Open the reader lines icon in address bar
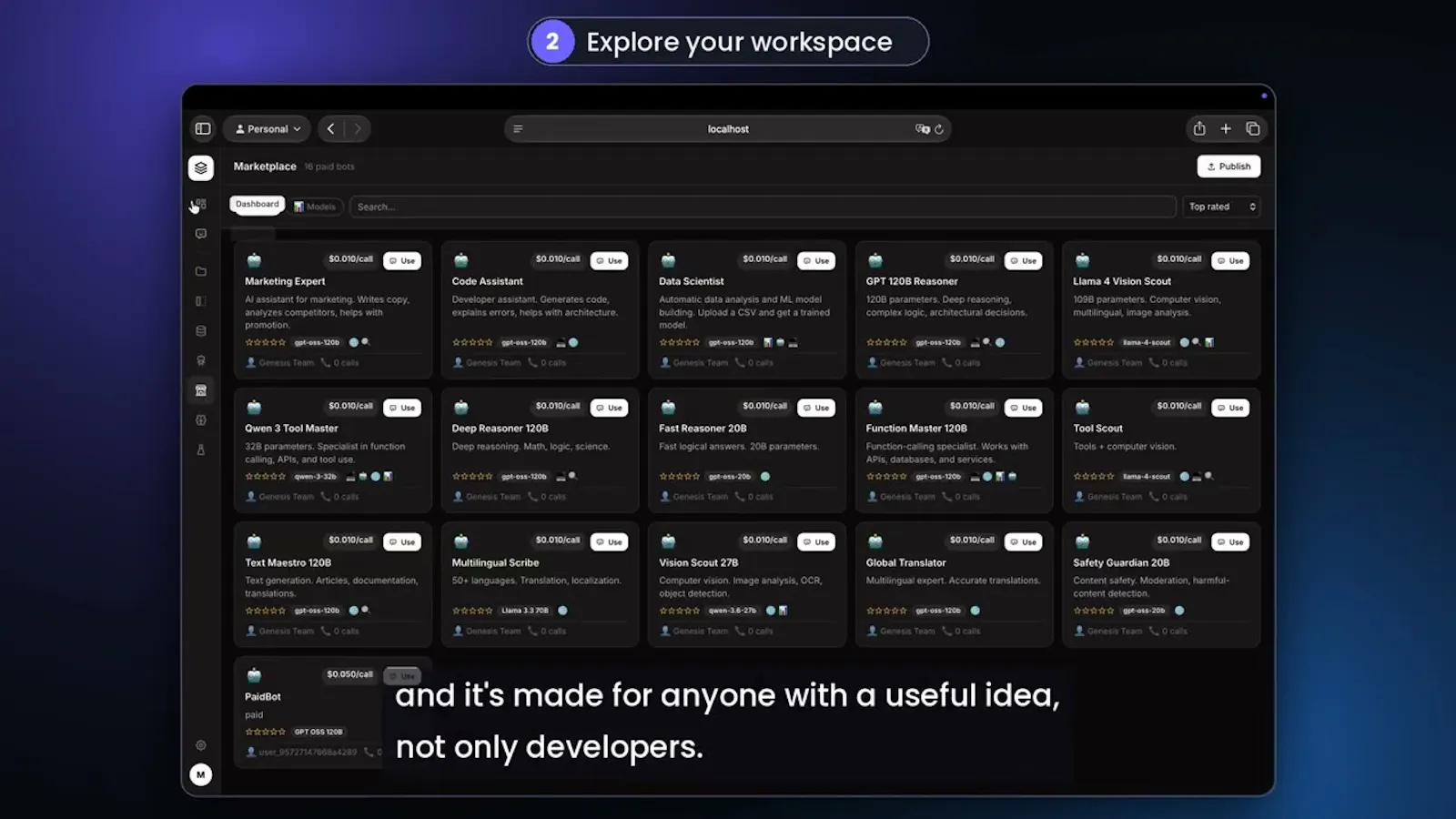Screen dimensions: 1456x819 518,129
